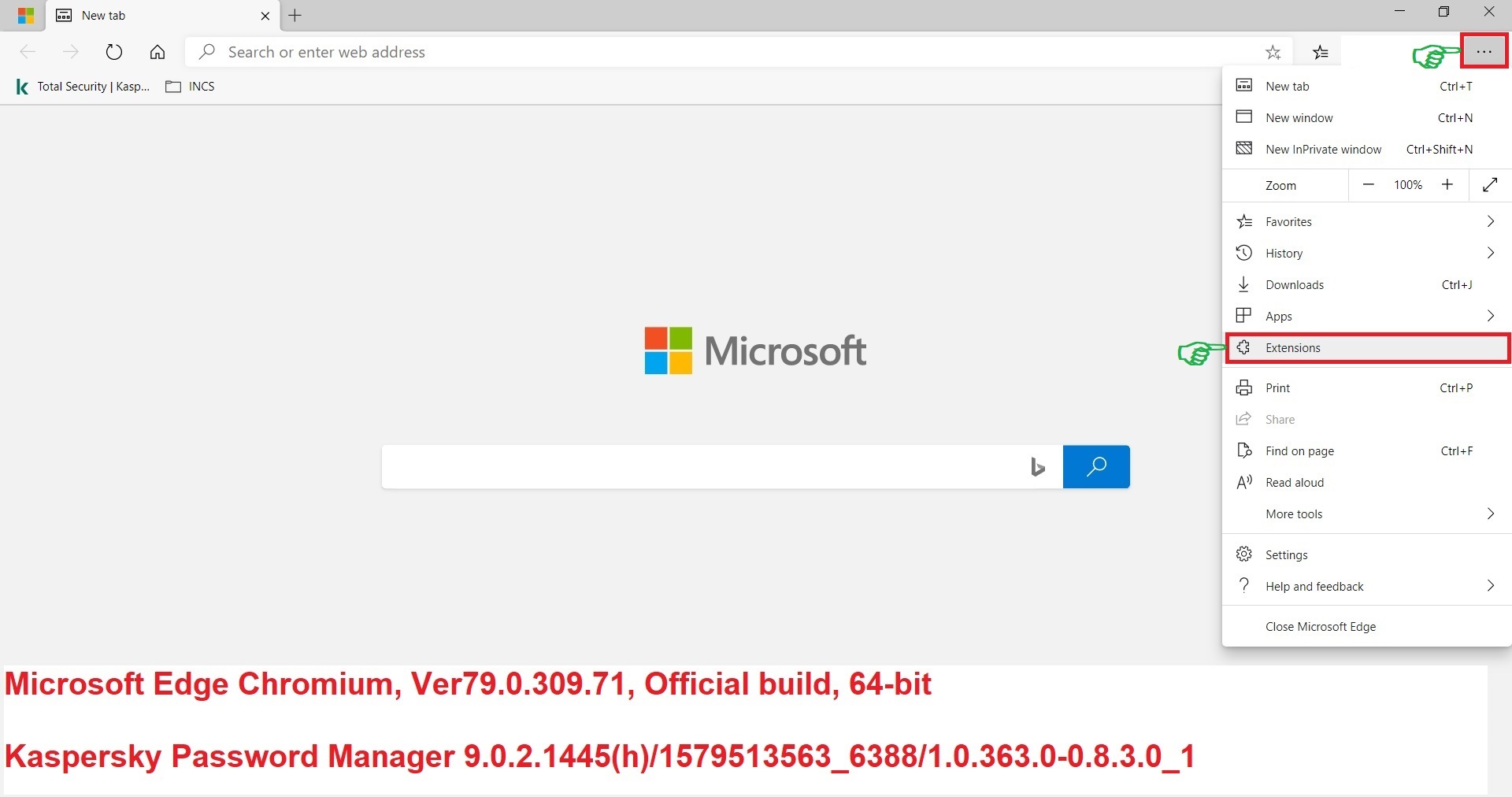This screenshot has width=1512, height=797.
Task: Expand the Apps submenu
Action: coord(1366,316)
